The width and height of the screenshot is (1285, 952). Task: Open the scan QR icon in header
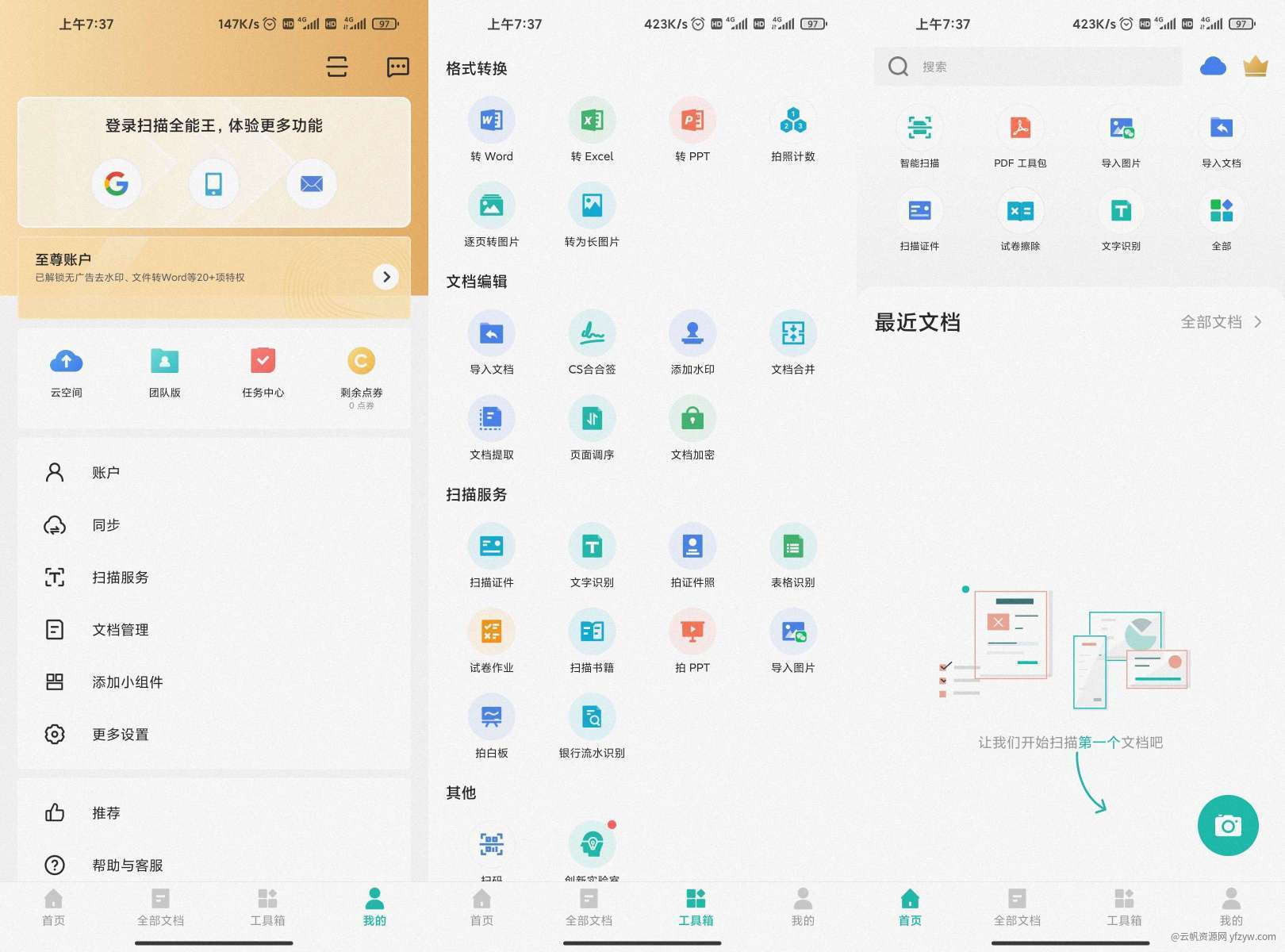pyautogui.click(x=337, y=67)
